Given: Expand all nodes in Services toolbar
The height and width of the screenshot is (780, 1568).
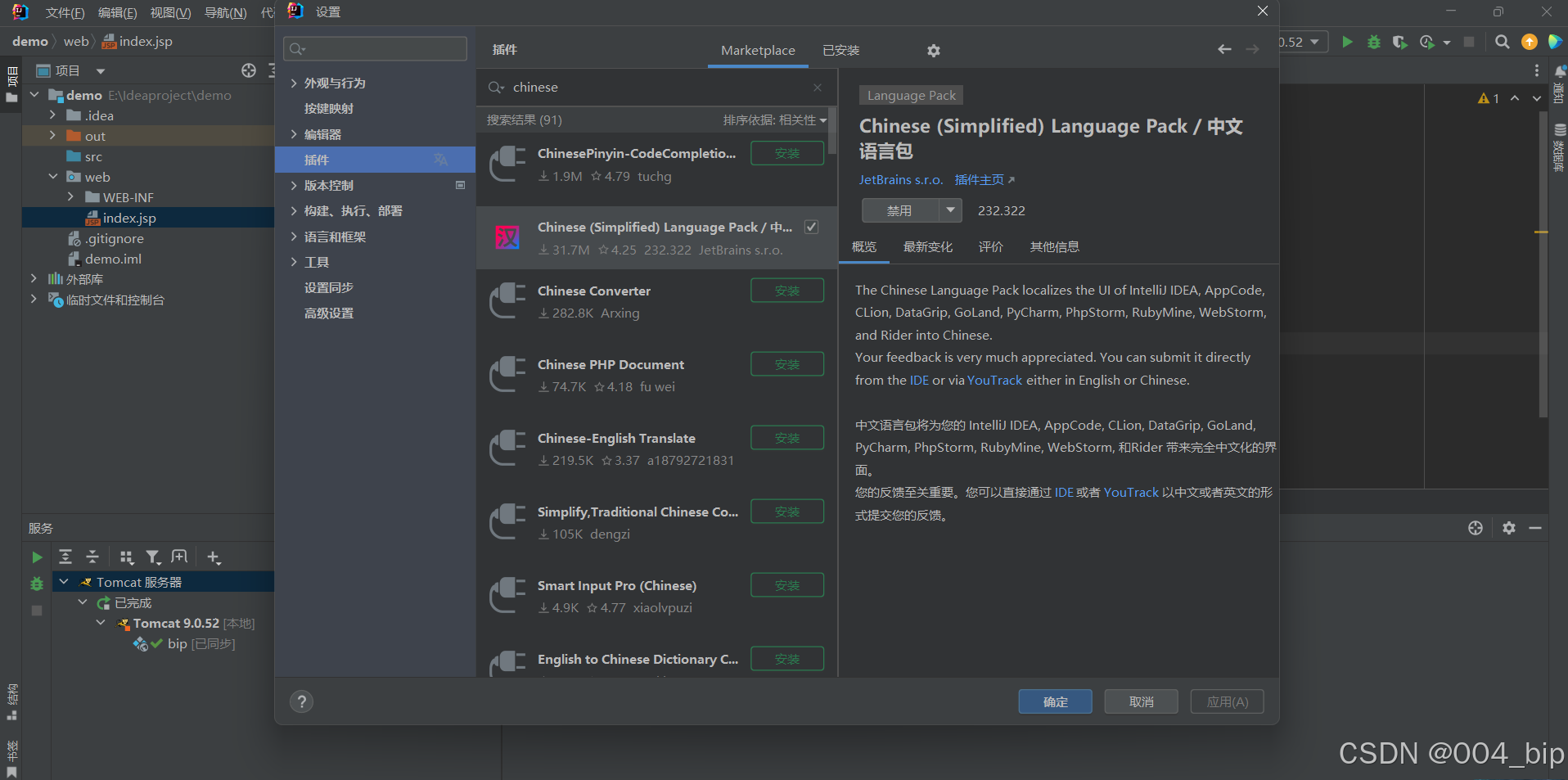Looking at the screenshot, I should click(x=65, y=557).
